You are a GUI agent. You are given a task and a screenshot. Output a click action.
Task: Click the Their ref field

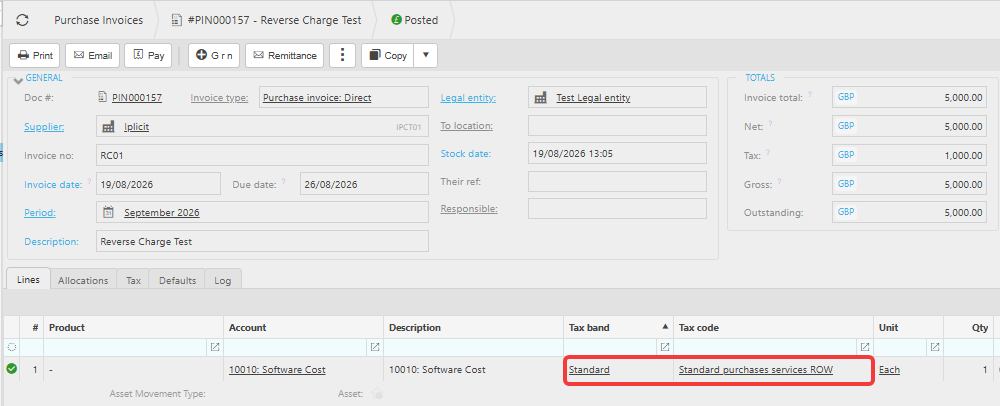[617, 181]
